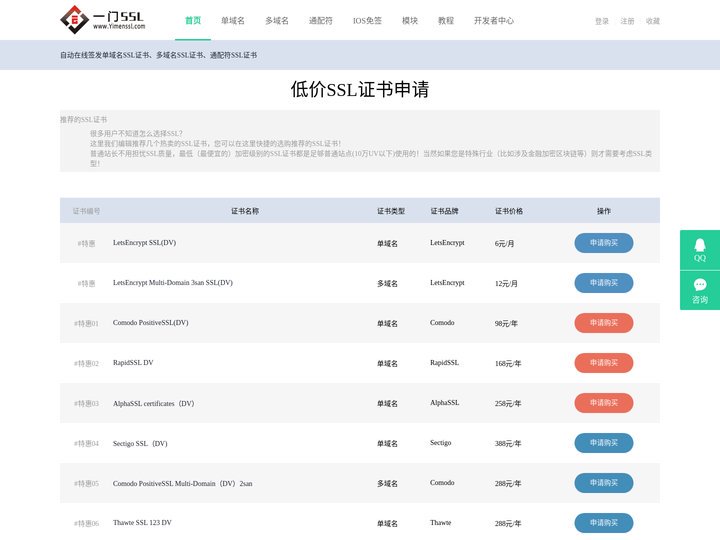720x540 pixels.
Task: Open the 开发者中心 menu item
Action: [494, 21]
